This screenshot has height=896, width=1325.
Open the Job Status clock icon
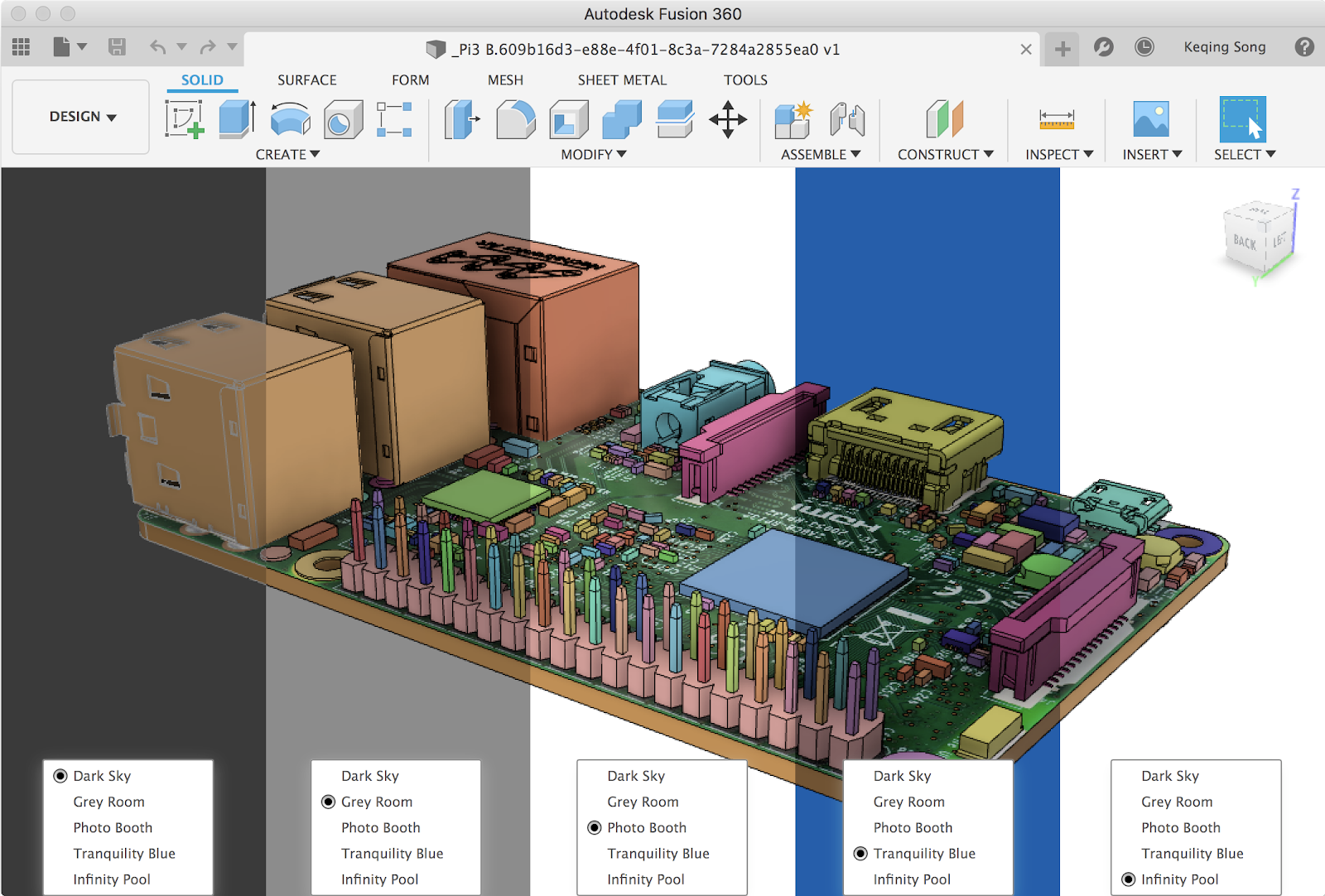[1144, 47]
